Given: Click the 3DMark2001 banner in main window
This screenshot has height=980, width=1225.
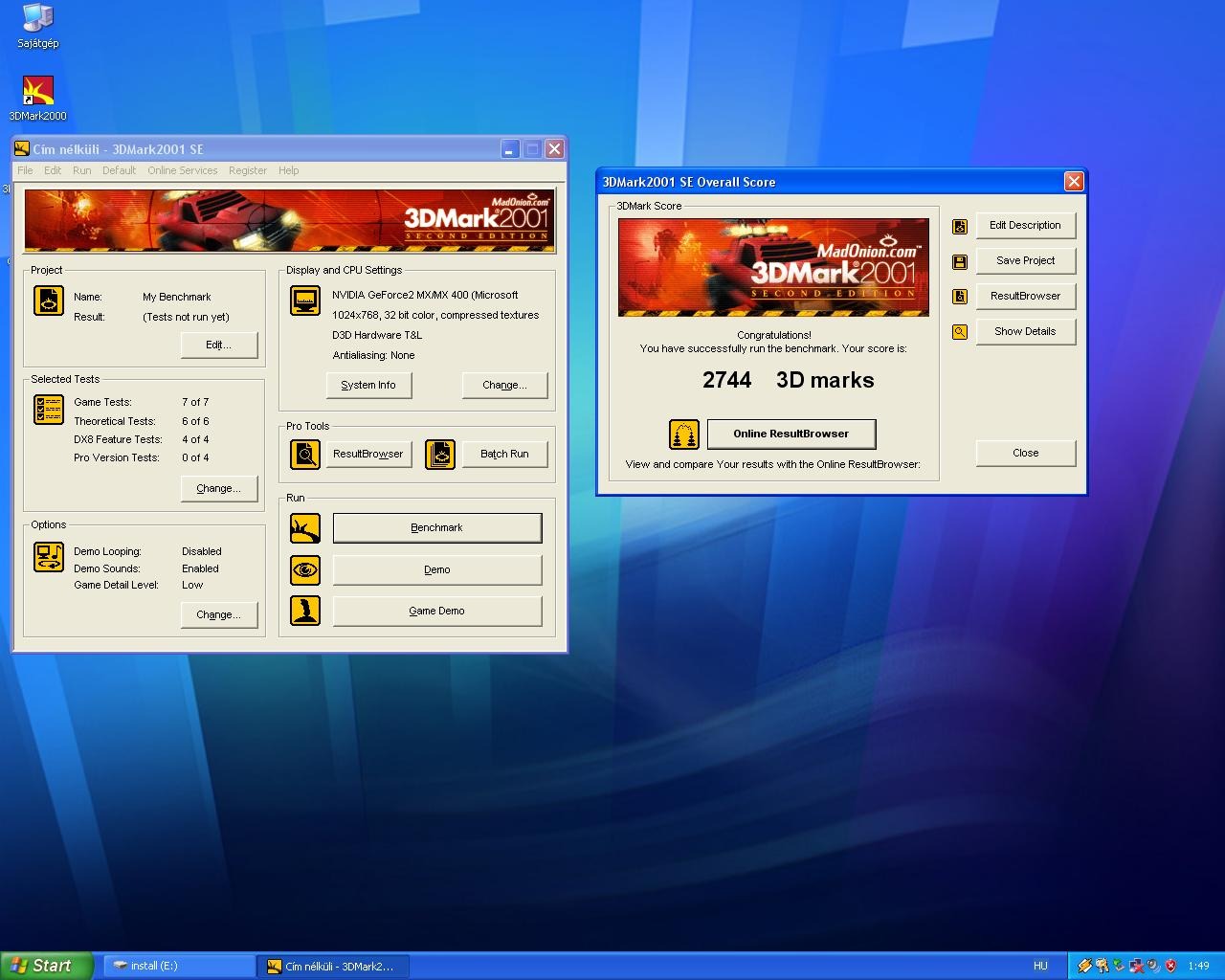Looking at the screenshot, I should pyautogui.click(x=289, y=220).
